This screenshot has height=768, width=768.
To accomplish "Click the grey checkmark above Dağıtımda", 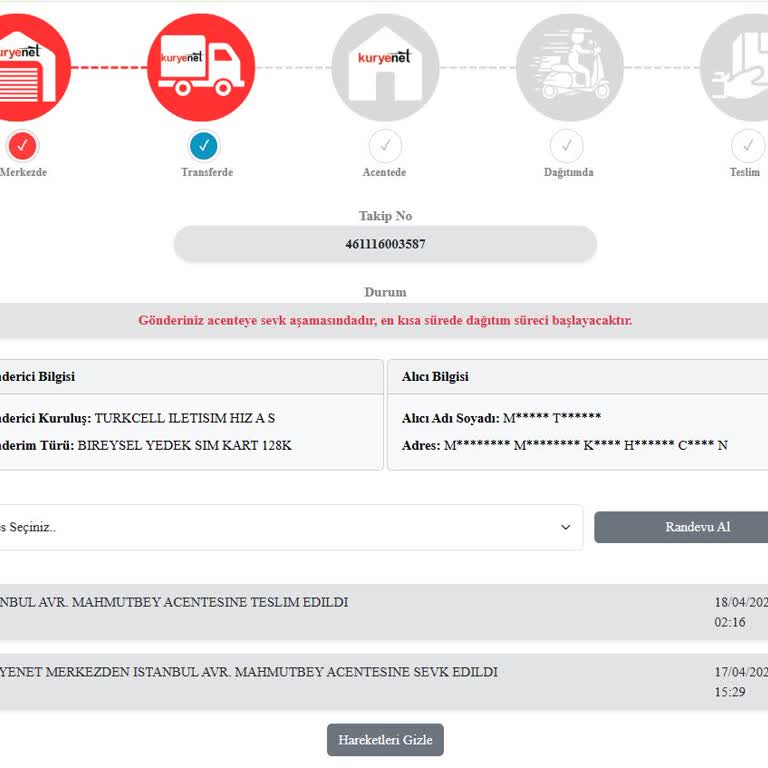I will (567, 145).
